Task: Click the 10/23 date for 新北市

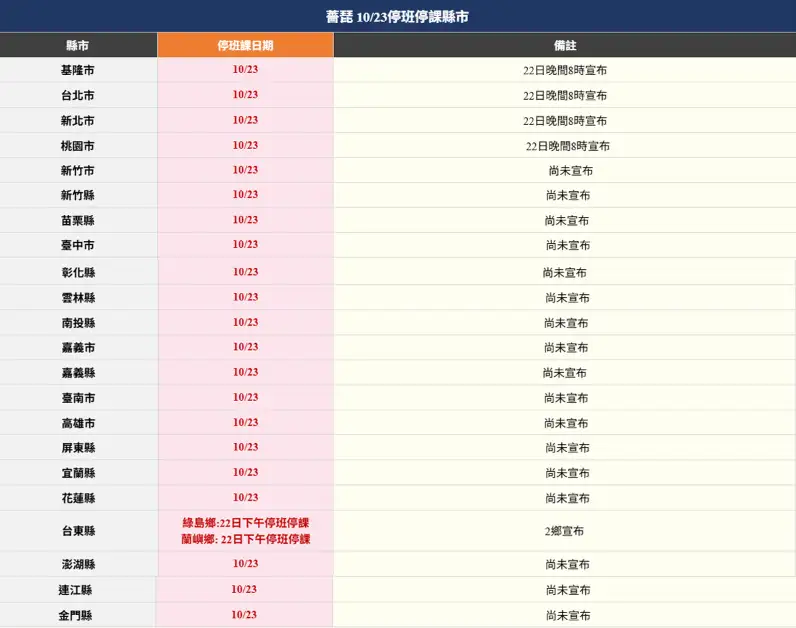Action: pyautogui.click(x=245, y=120)
